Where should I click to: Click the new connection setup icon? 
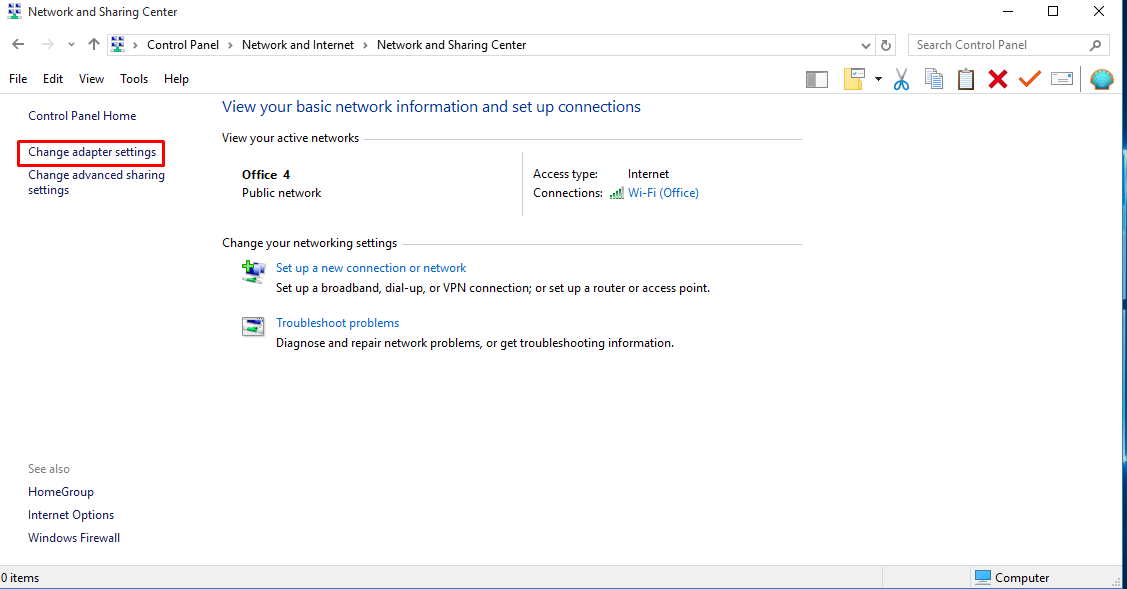click(253, 272)
